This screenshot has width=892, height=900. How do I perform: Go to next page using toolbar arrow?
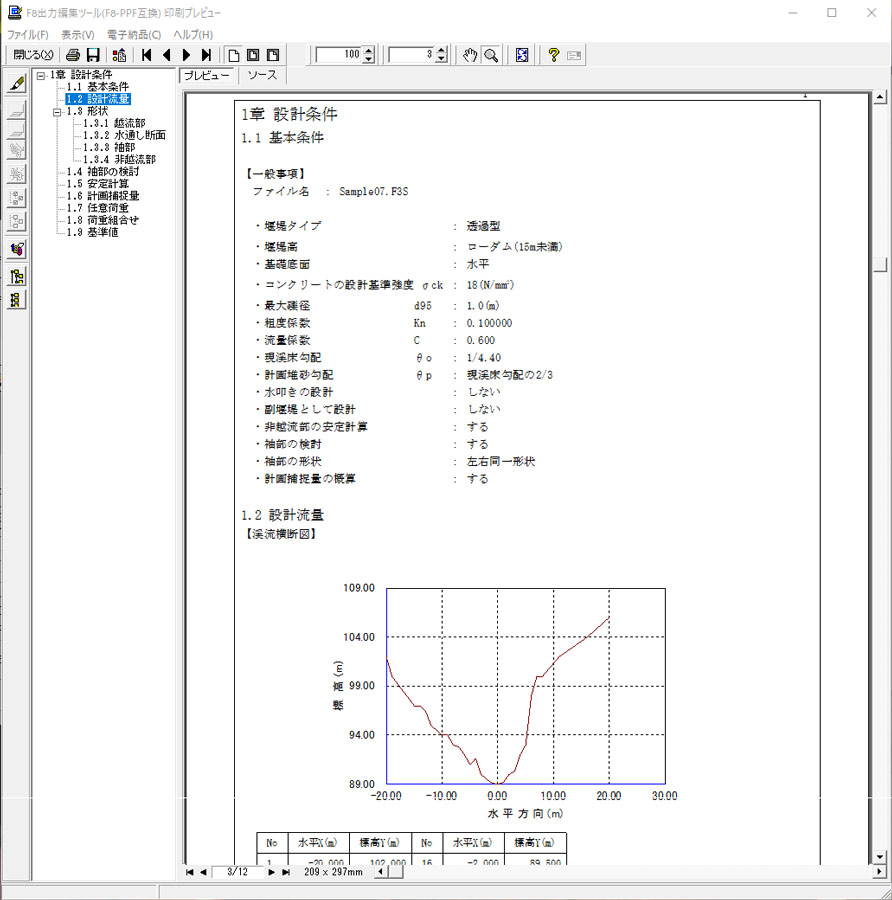tap(186, 55)
